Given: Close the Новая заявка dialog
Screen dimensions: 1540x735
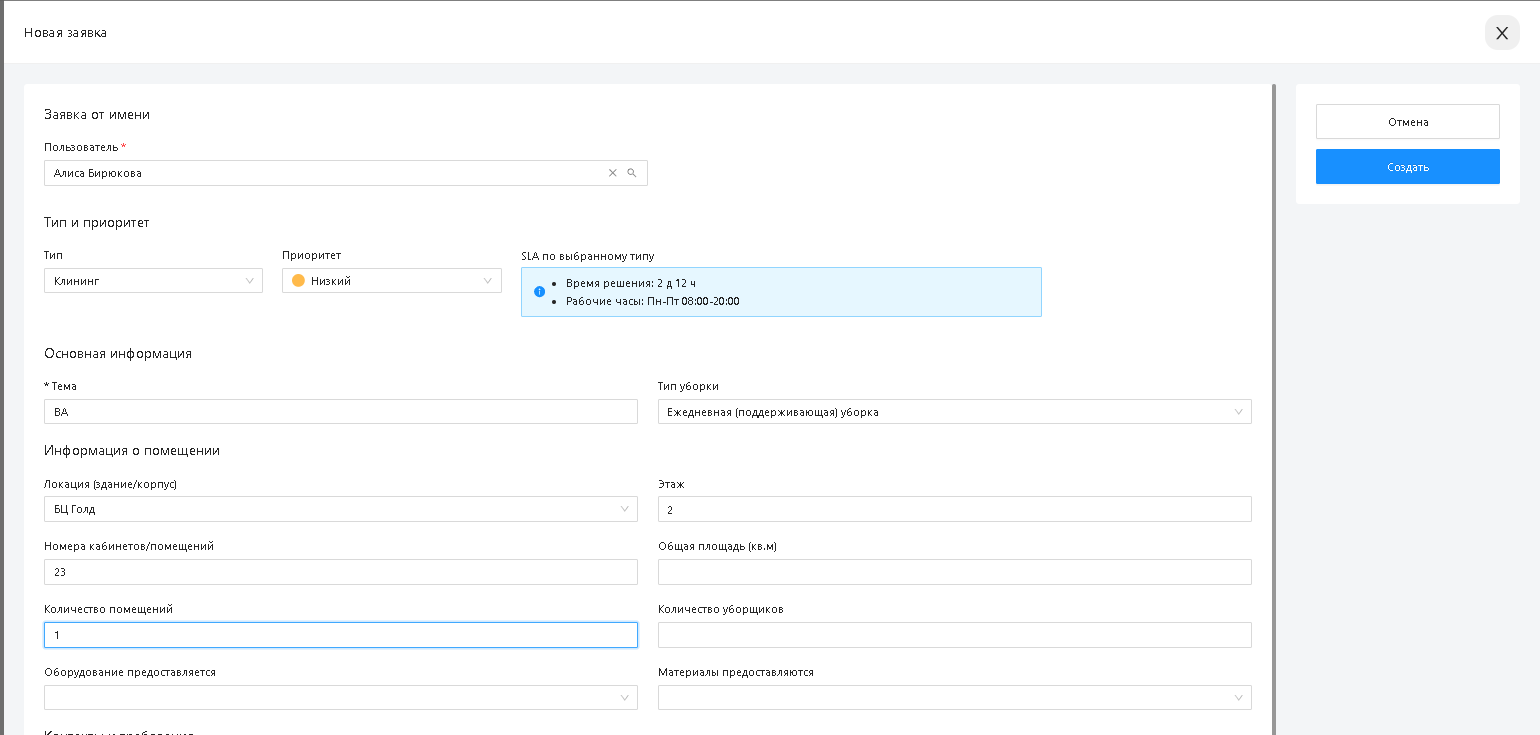Looking at the screenshot, I should tap(1501, 33).
